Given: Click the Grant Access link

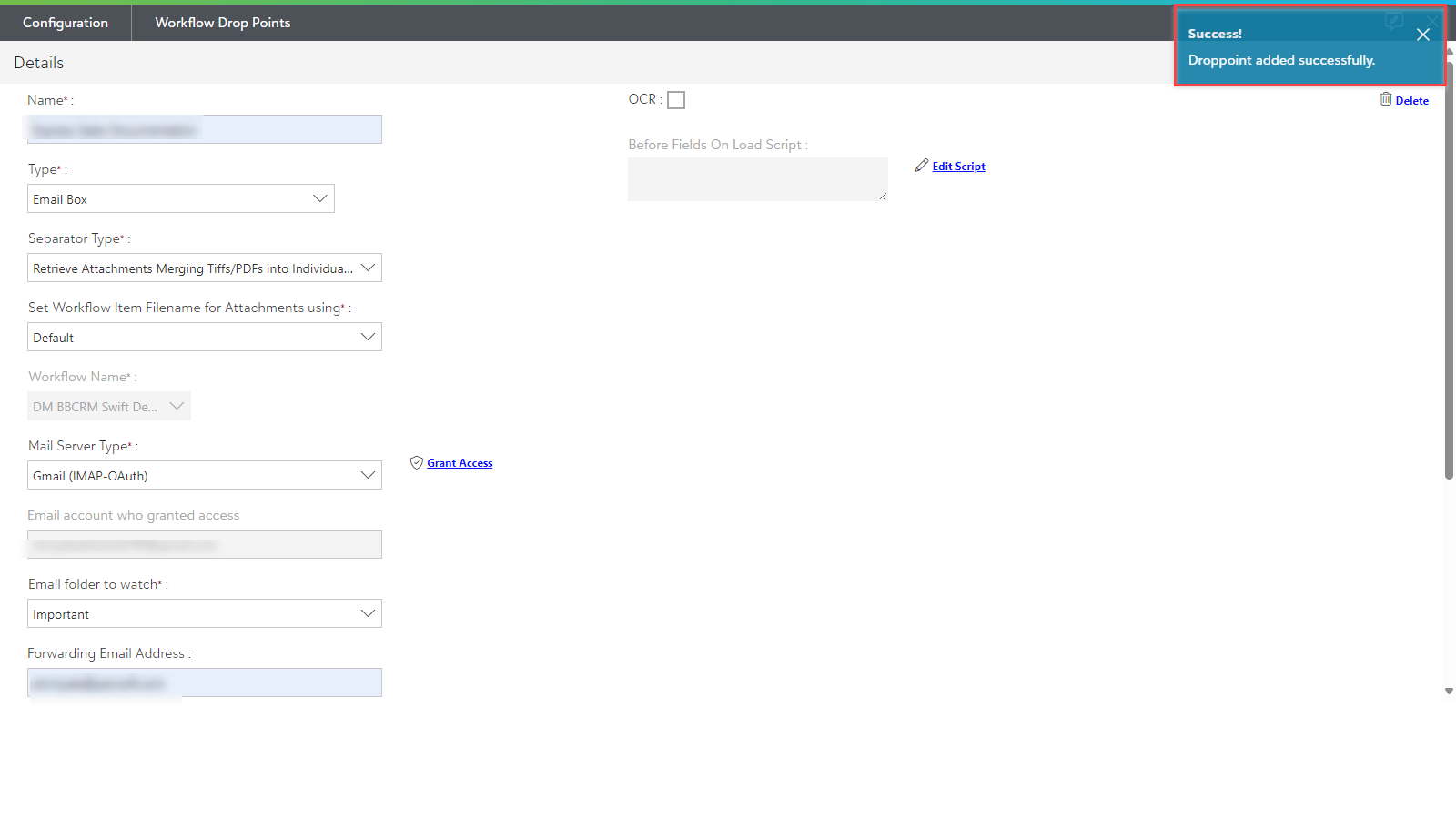Looking at the screenshot, I should click(460, 463).
